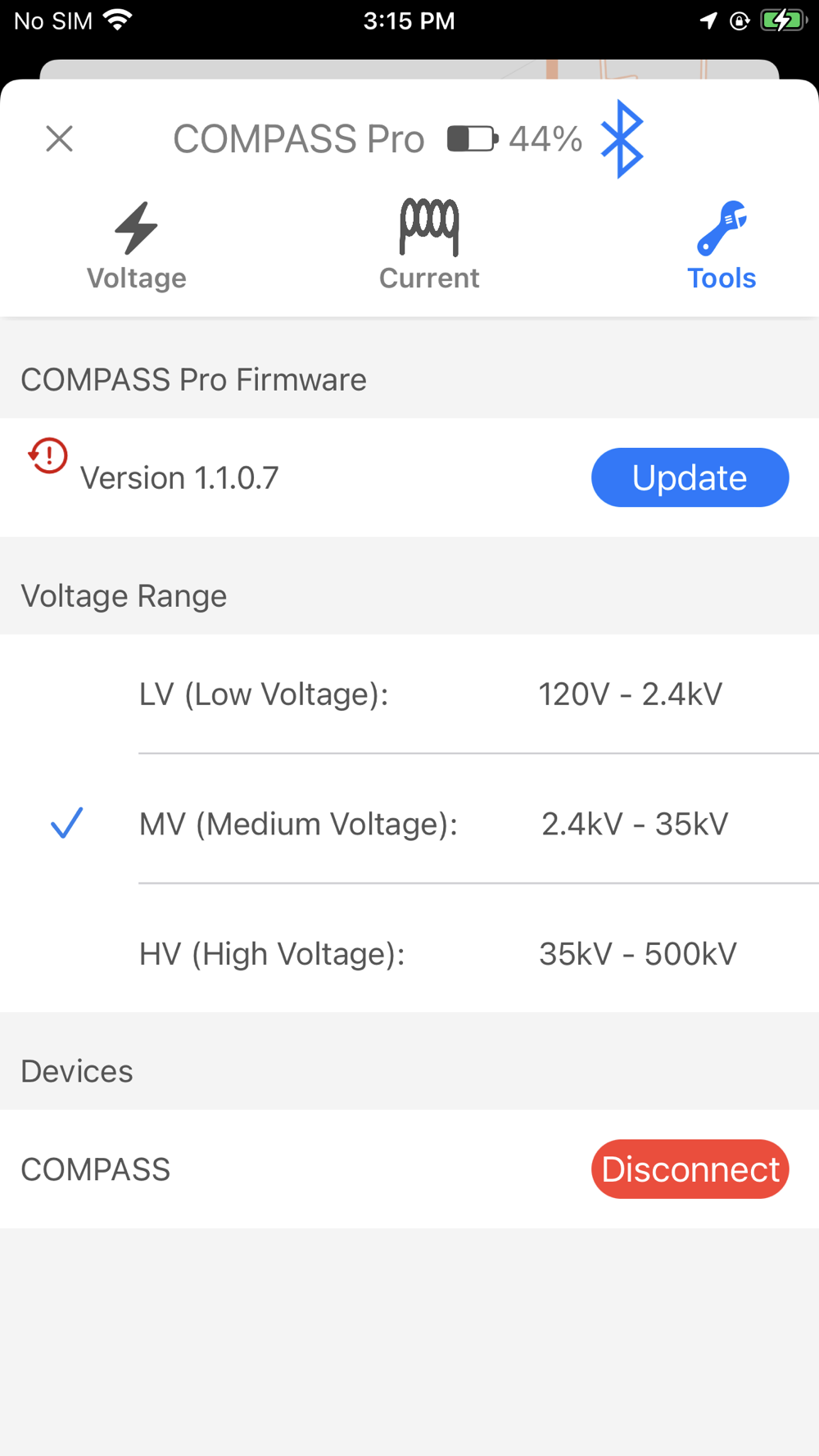The height and width of the screenshot is (1456, 819).
Task: Select the Current coil icon
Action: click(429, 227)
